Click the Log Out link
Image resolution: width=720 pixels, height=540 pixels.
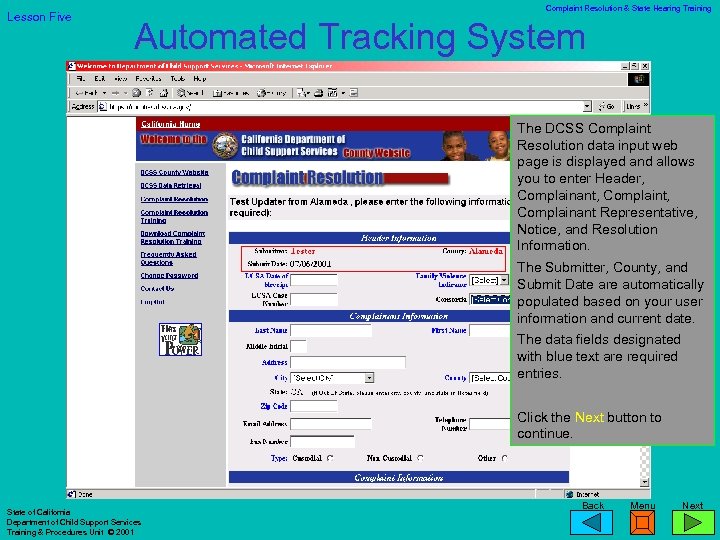pos(152,302)
